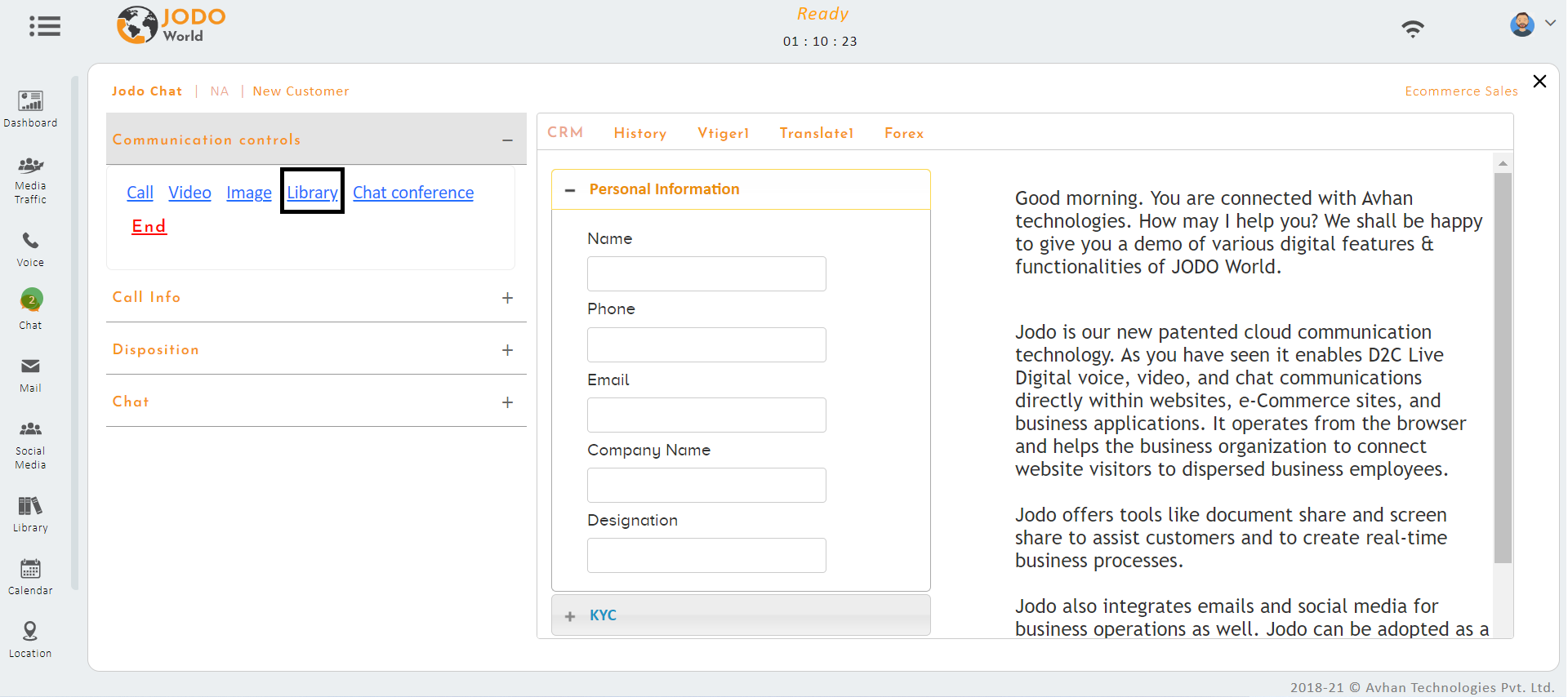Screen dimensions: 1568x697
Task: Click the Jodo Chat title
Action: (x=147, y=91)
